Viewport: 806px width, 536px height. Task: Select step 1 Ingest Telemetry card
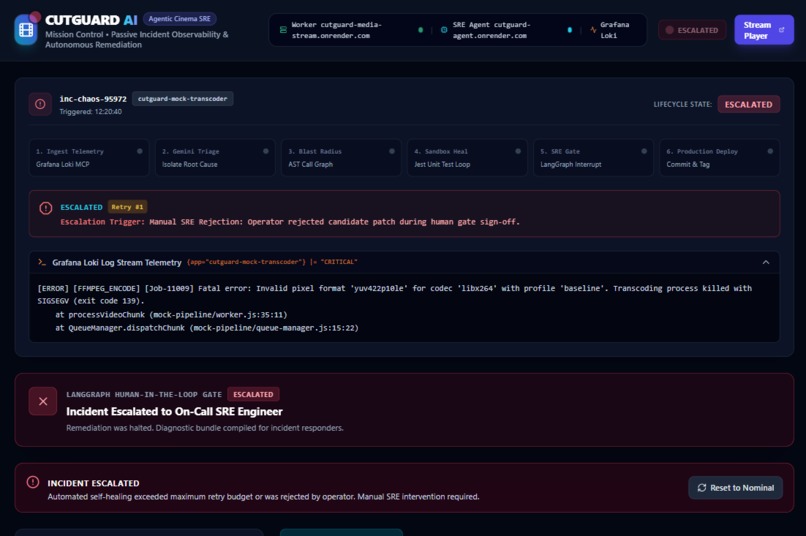[x=89, y=158]
